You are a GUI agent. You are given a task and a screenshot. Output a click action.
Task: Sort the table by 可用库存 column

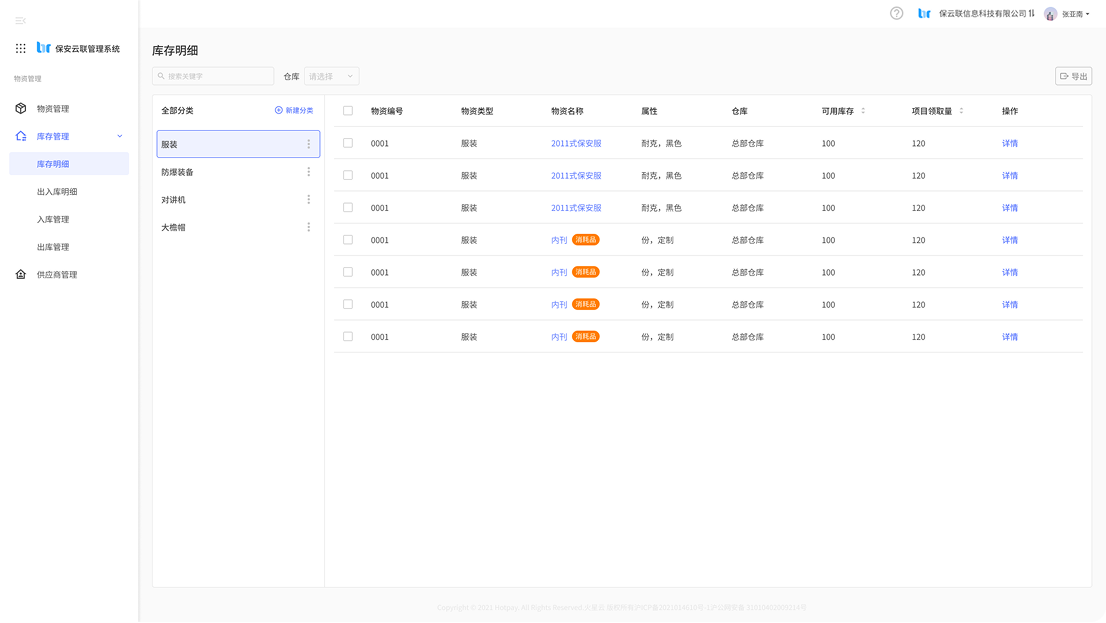862,111
